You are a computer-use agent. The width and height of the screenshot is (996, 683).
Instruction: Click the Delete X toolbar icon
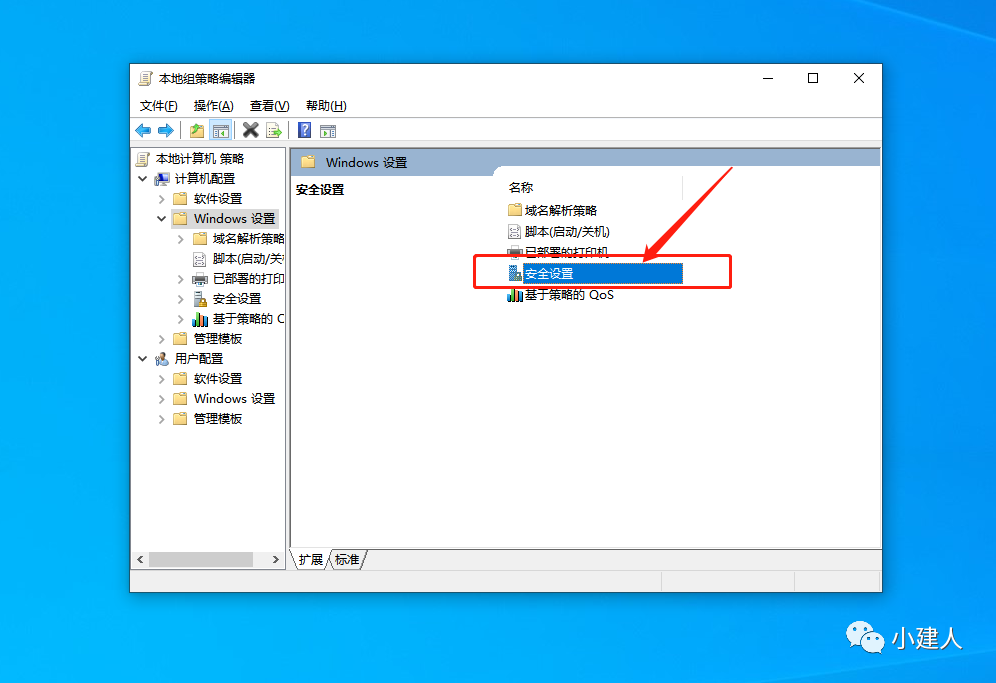251,130
